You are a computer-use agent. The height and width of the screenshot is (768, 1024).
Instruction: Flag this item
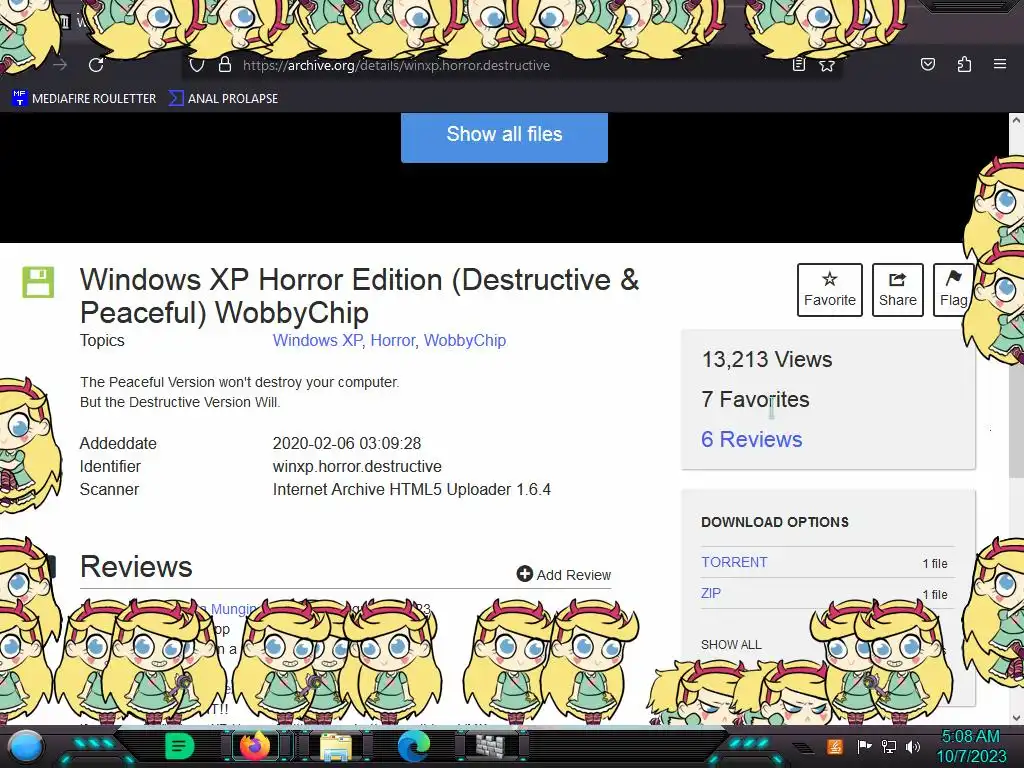pyautogui.click(x=953, y=290)
